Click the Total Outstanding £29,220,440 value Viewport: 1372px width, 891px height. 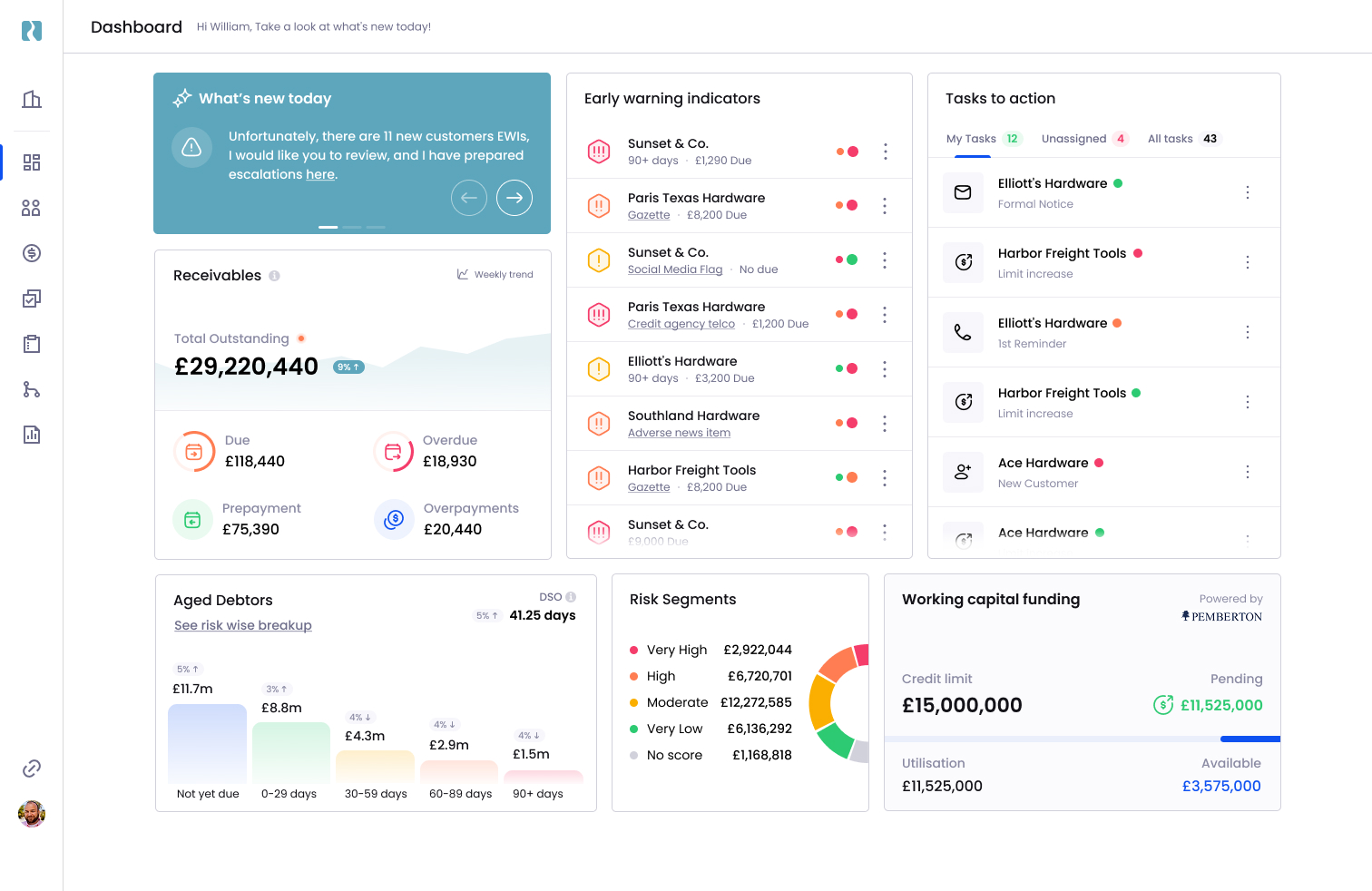coord(247,367)
